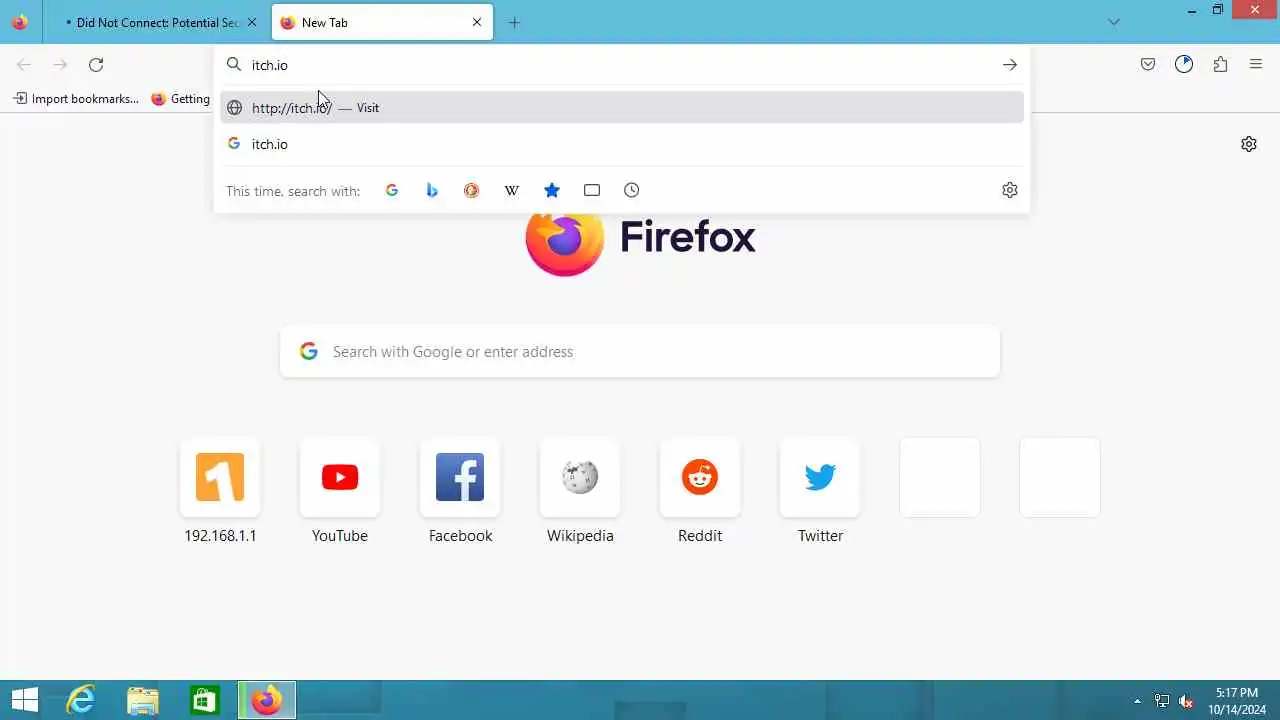The image size is (1280, 720).
Task: Select the itch.io Google search suggestion
Action: point(622,144)
